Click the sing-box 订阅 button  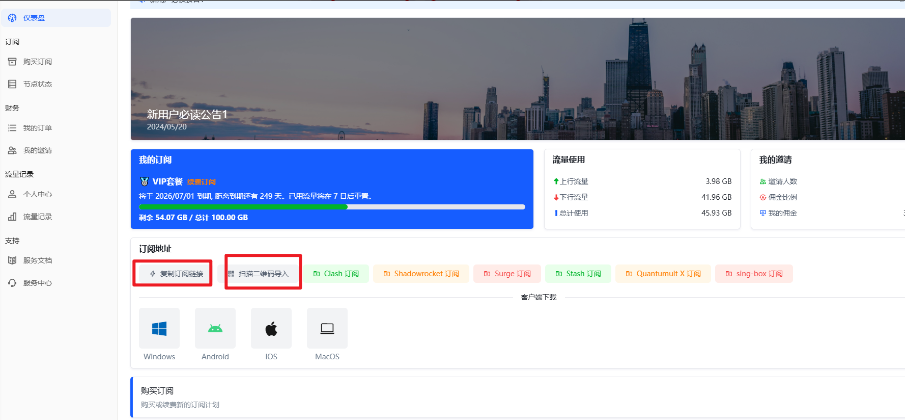754,273
